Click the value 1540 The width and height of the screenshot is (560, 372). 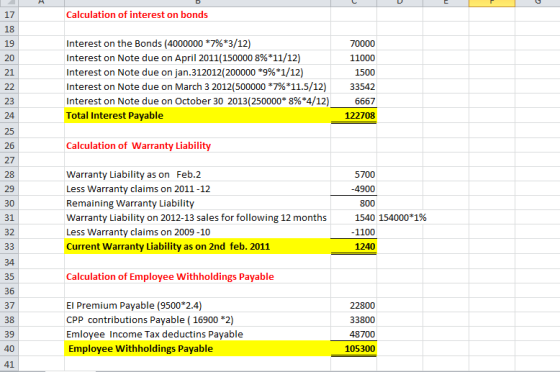point(365,218)
